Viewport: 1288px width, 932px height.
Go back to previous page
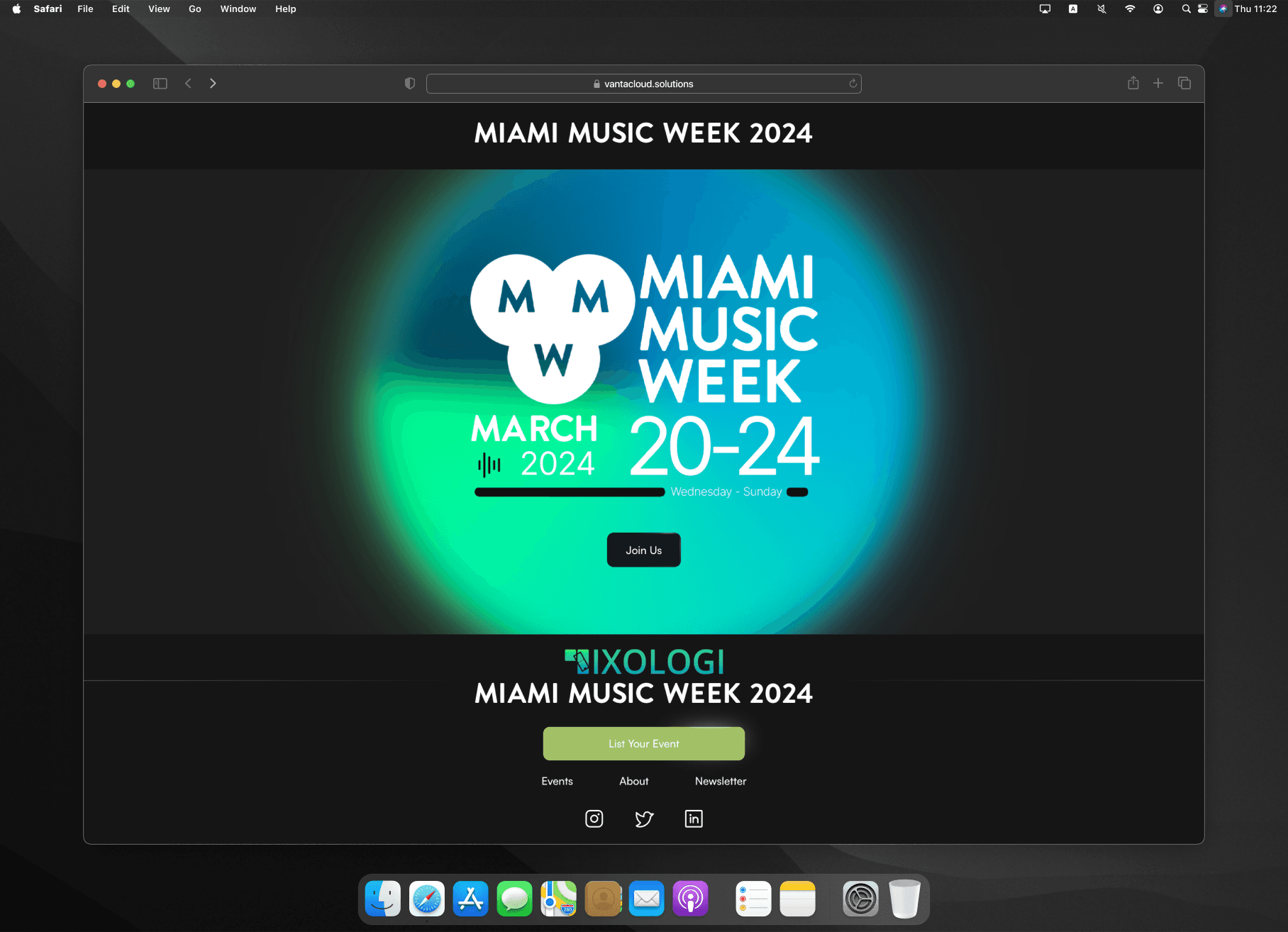coord(189,84)
